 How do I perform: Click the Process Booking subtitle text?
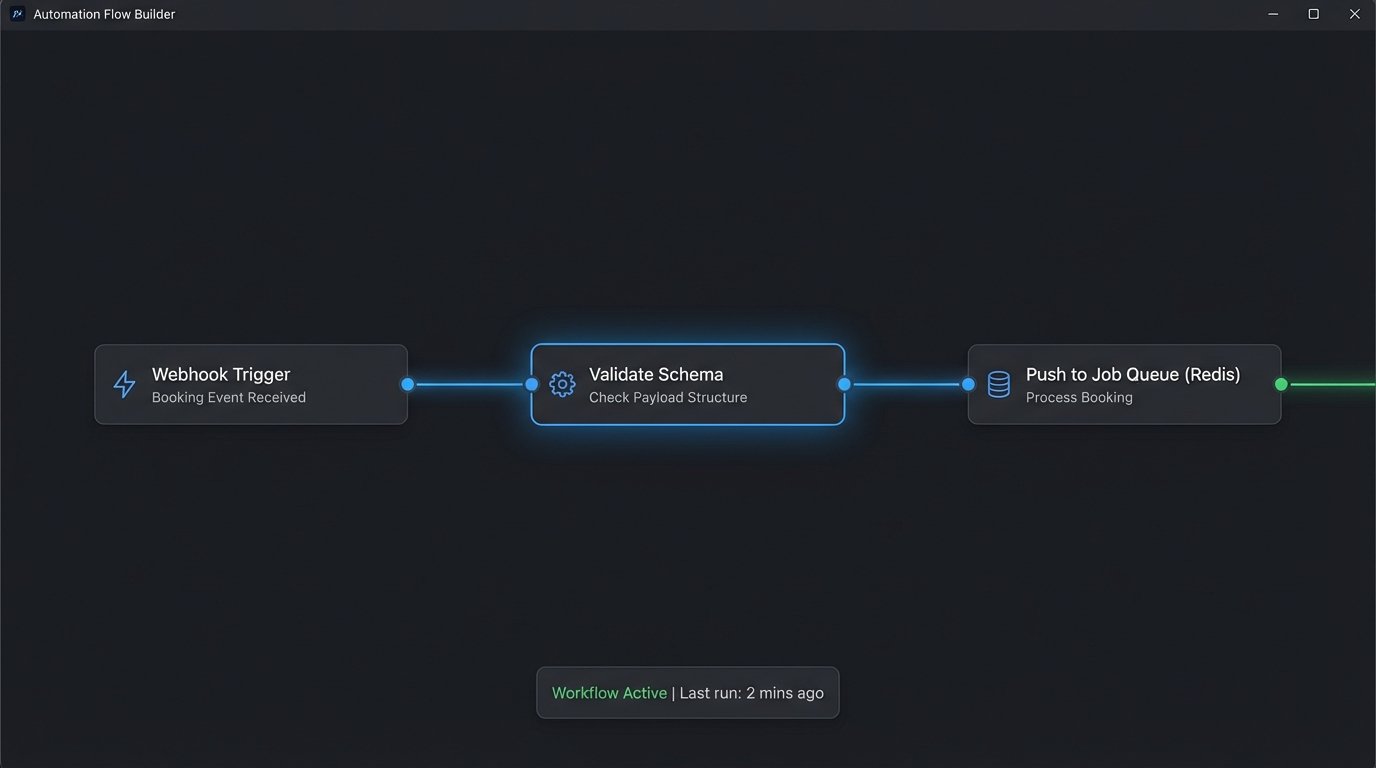click(1079, 397)
